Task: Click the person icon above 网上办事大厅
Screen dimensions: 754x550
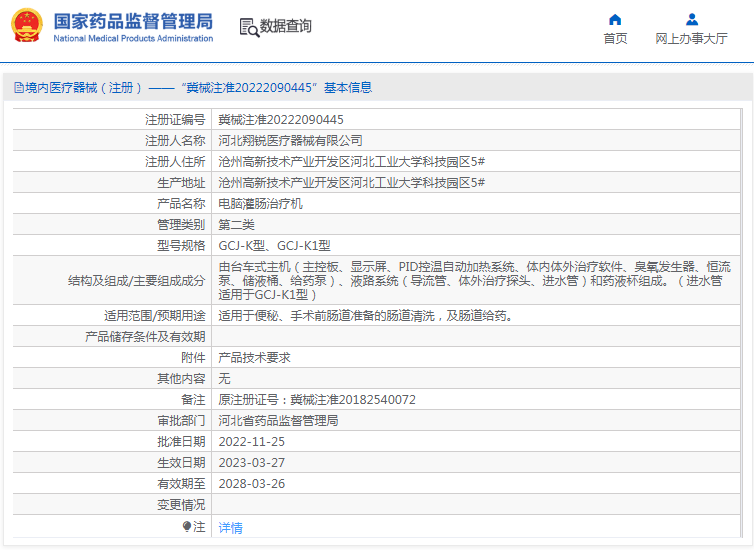Action: (691, 19)
